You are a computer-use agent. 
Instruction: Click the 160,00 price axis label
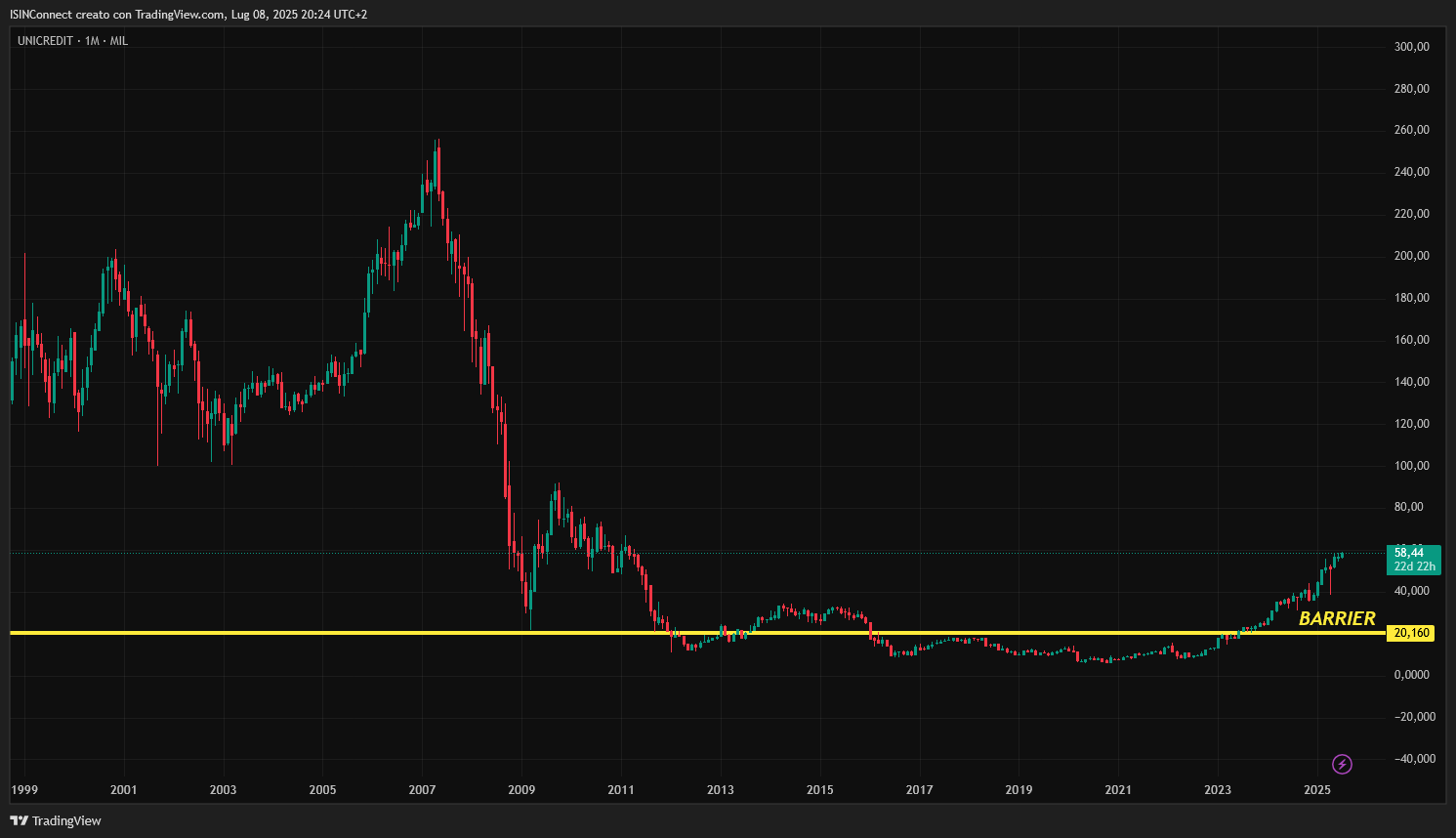tap(1412, 340)
